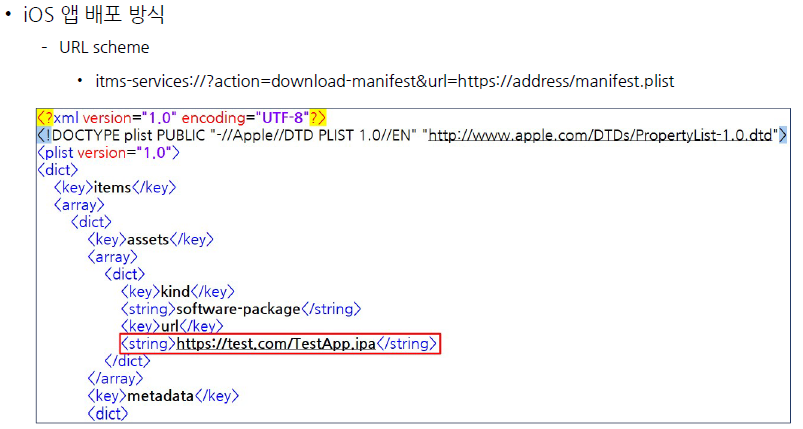Click the xml version declaration line
This screenshot has height=429, width=803.
coord(181,118)
